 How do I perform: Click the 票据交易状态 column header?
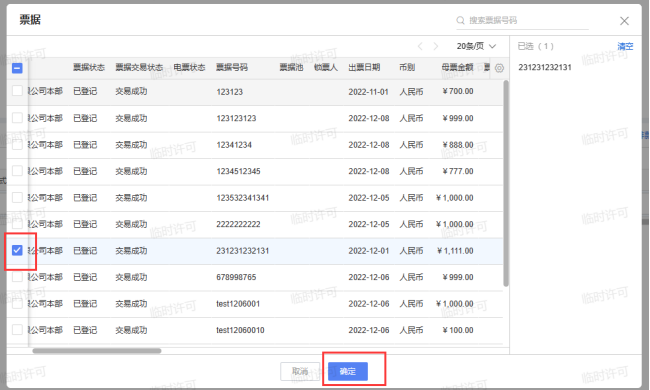pos(139,68)
